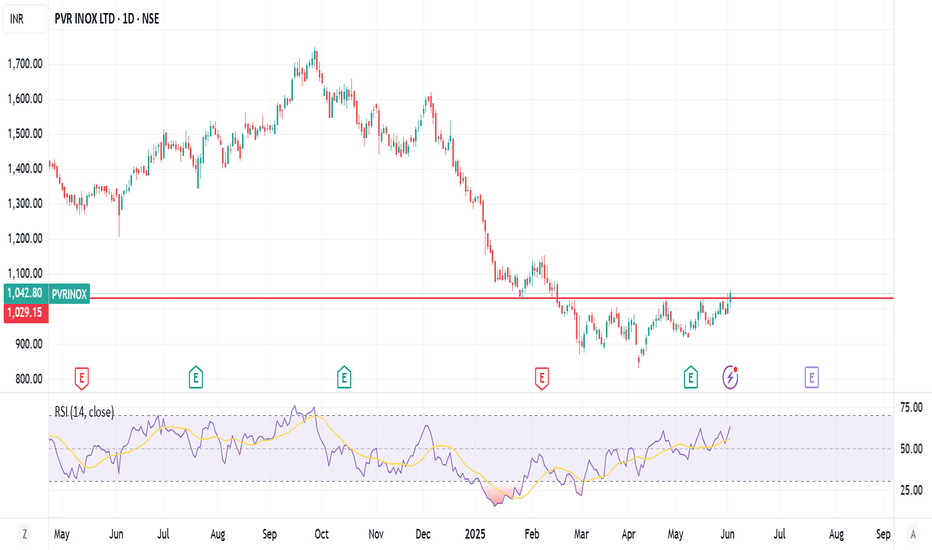
Task: Toggle the A auto-scale button
Action: click(913, 534)
